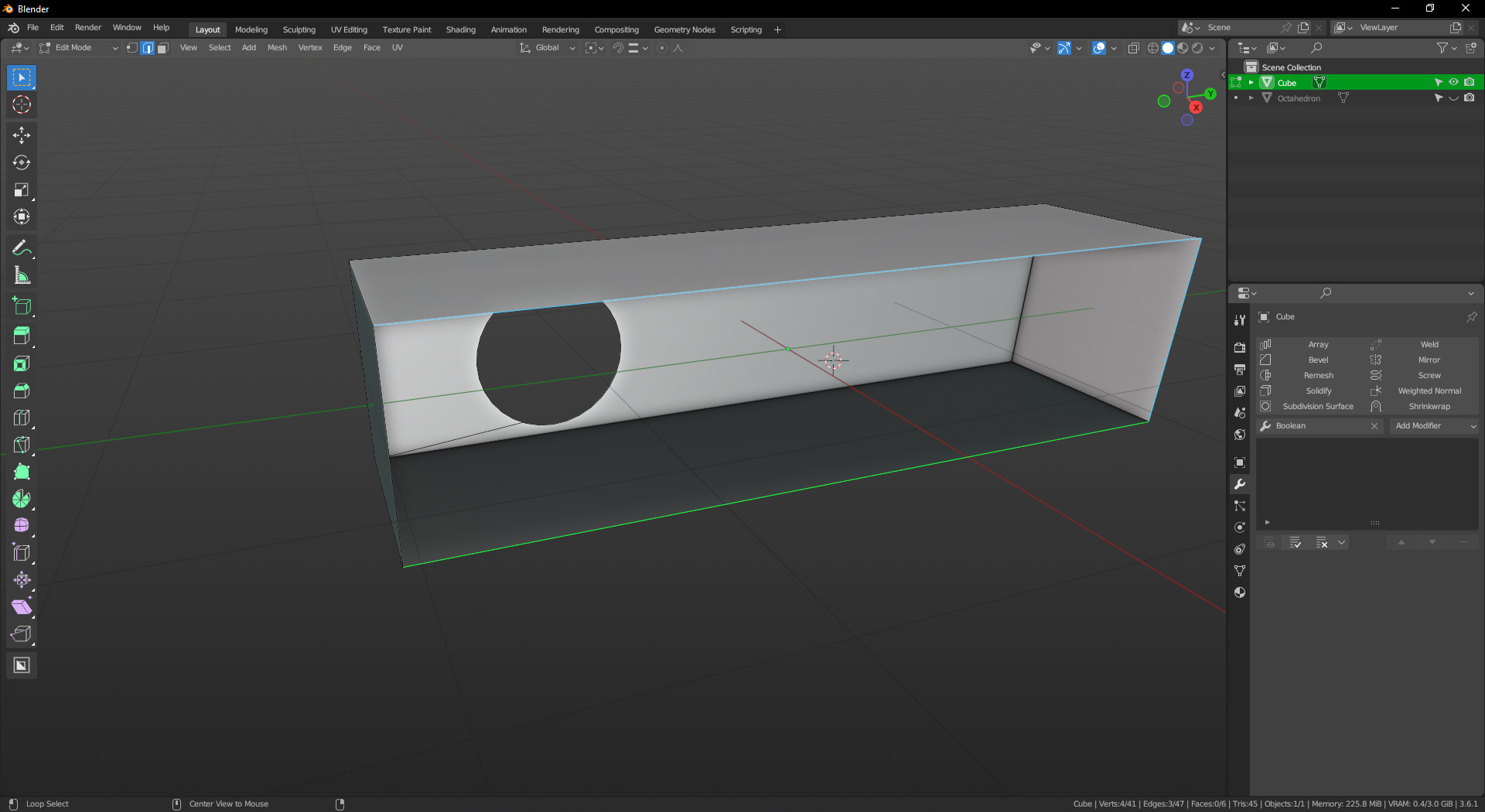Open the Edit Mode dropdown
The height and width of the screenshot is (812, 1485).
79,48
